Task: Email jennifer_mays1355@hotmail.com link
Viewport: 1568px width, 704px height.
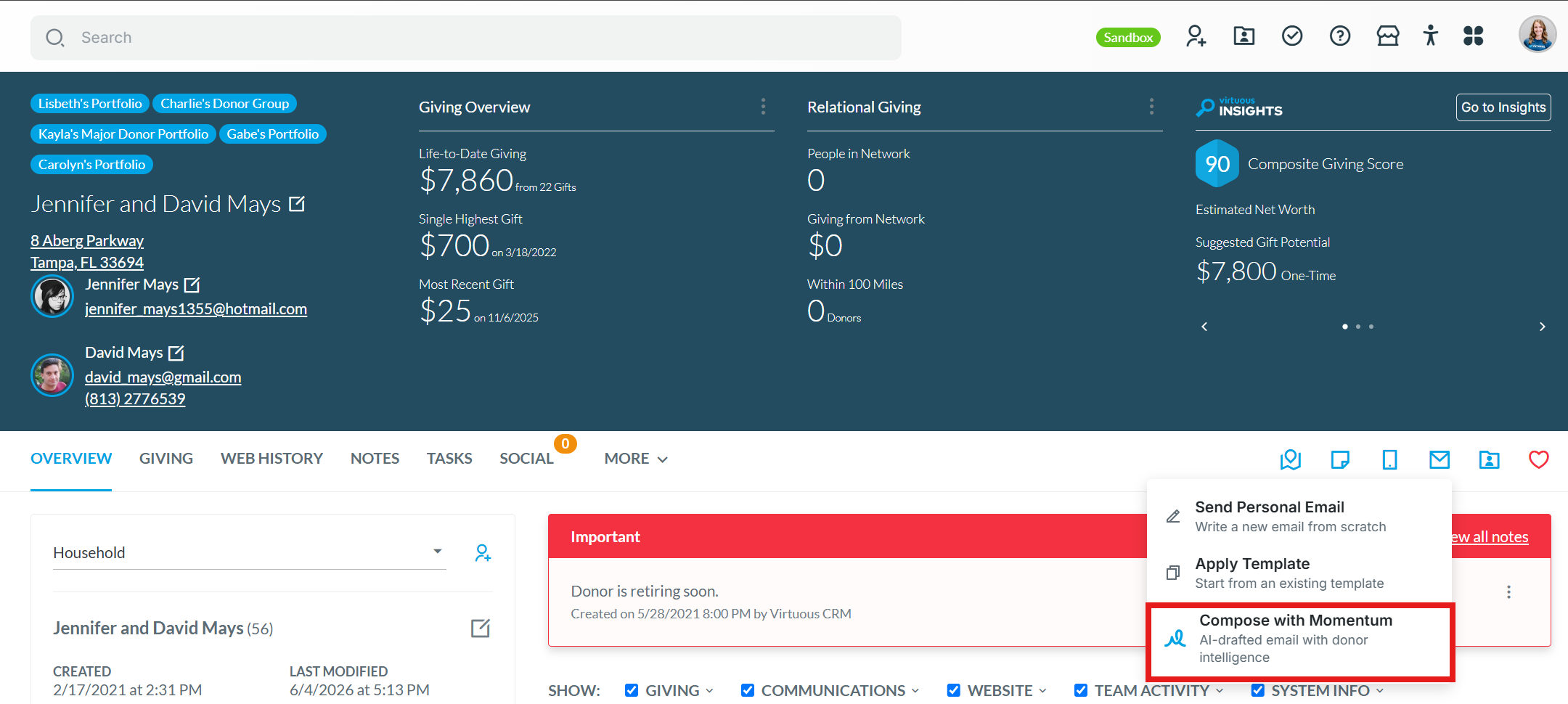Action: pyautogui.click(x=196, y=309)
